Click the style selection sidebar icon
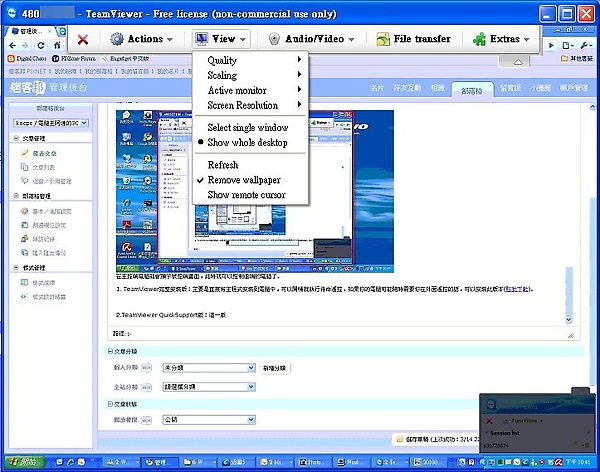The image size is (600, 472). pos(24,283)
